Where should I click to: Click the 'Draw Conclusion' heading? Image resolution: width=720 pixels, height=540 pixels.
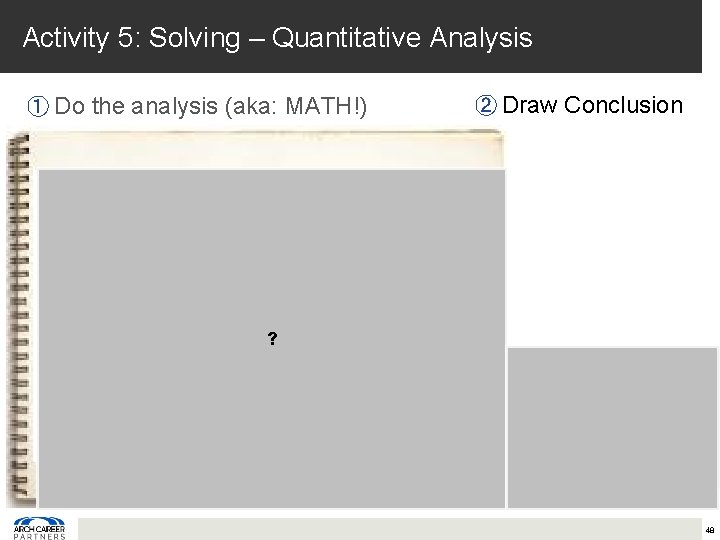[593, 106]
